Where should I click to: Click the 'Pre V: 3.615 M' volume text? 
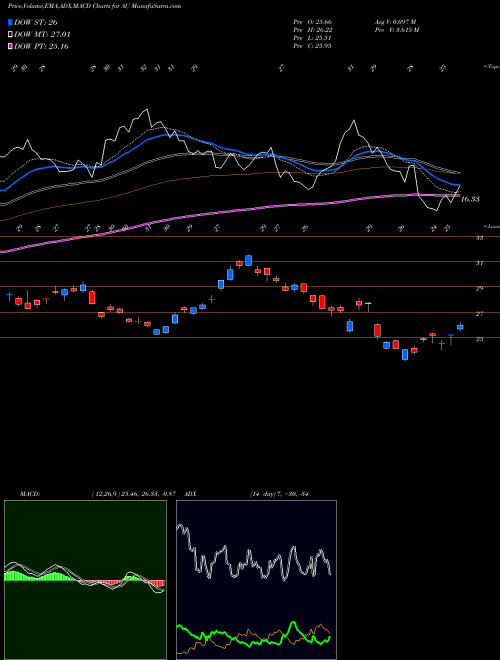click(x=396, y=30)
